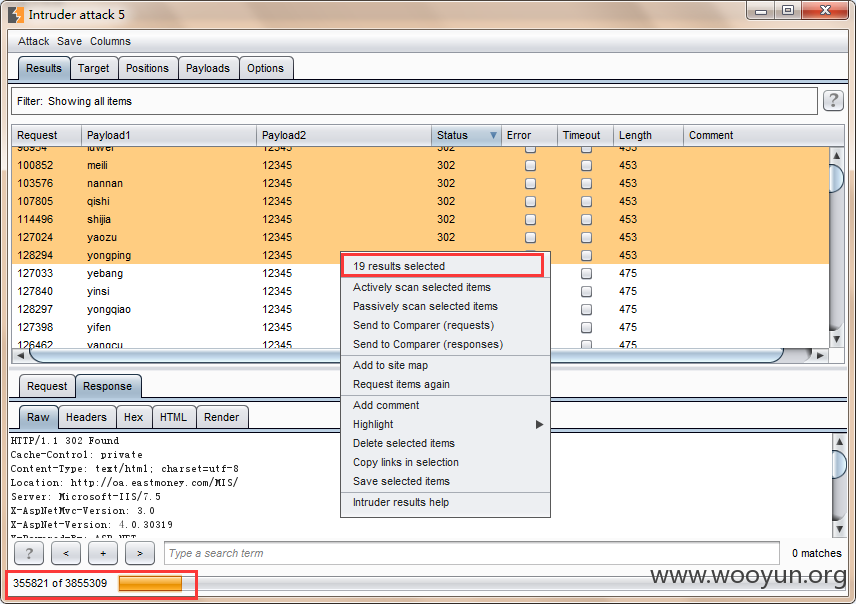Sort by Payload1 column header
The width and height of the screenshot is (856, 604).
pos(169,135)
